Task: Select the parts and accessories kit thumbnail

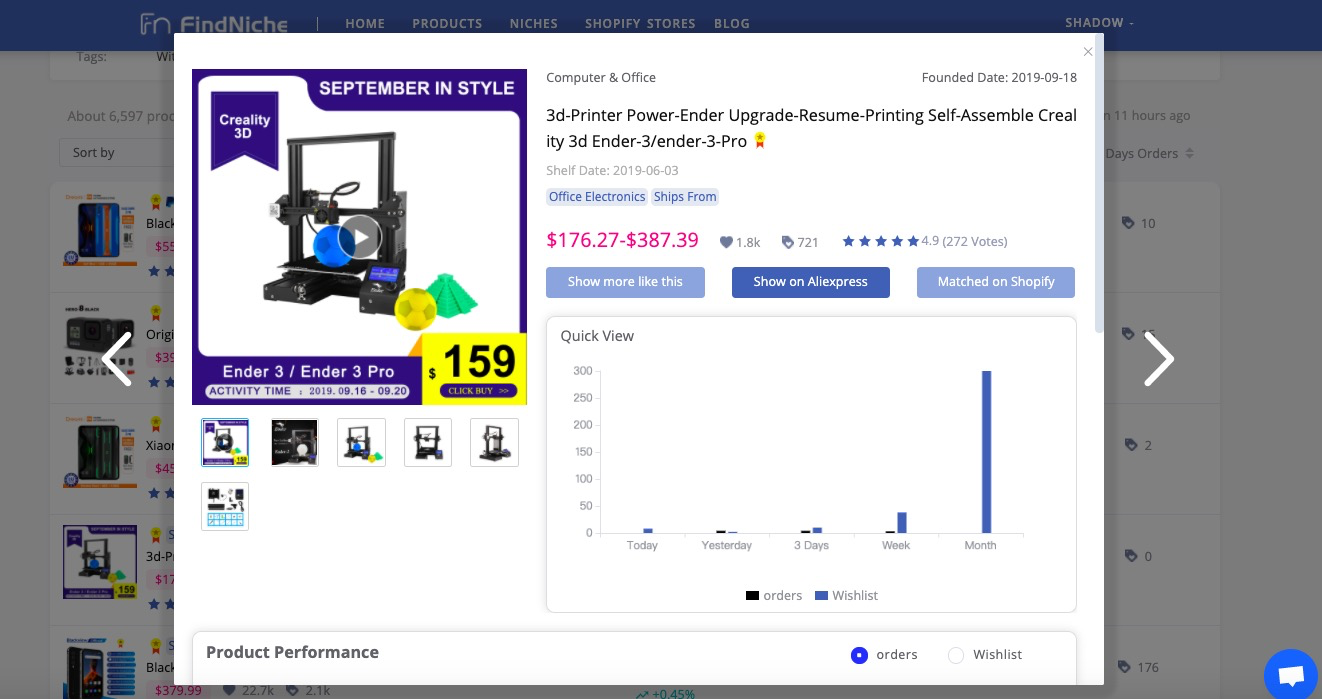Action: point(225,506)
